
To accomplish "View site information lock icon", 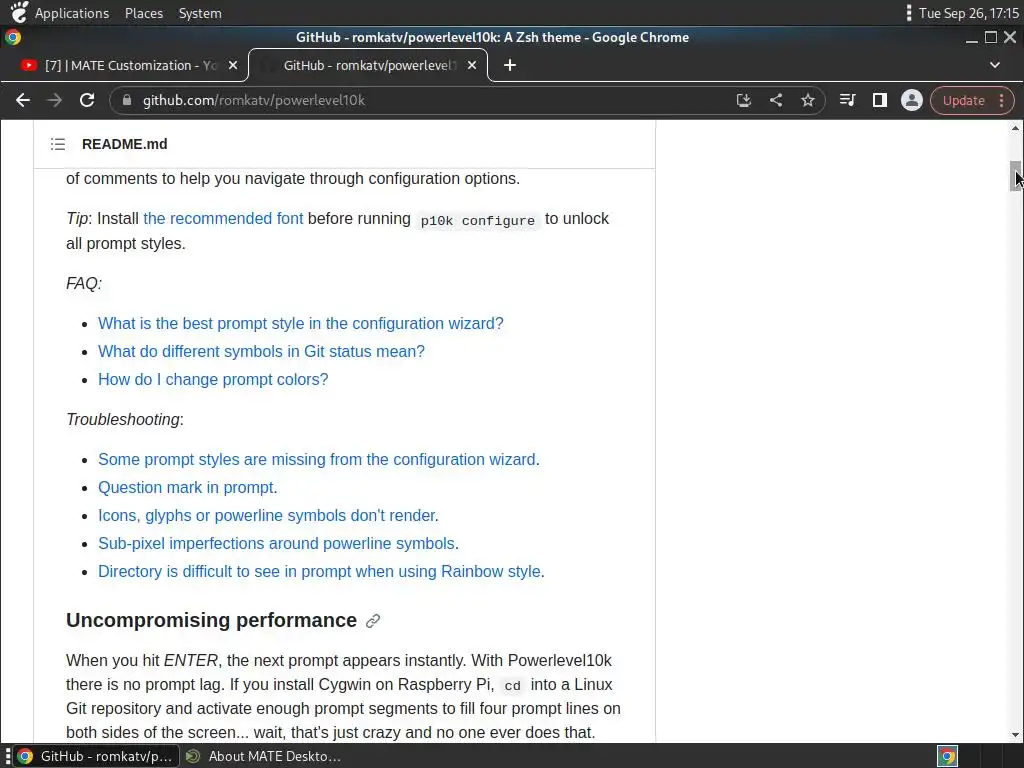I will pyautogui.click(x=127, y=100).
